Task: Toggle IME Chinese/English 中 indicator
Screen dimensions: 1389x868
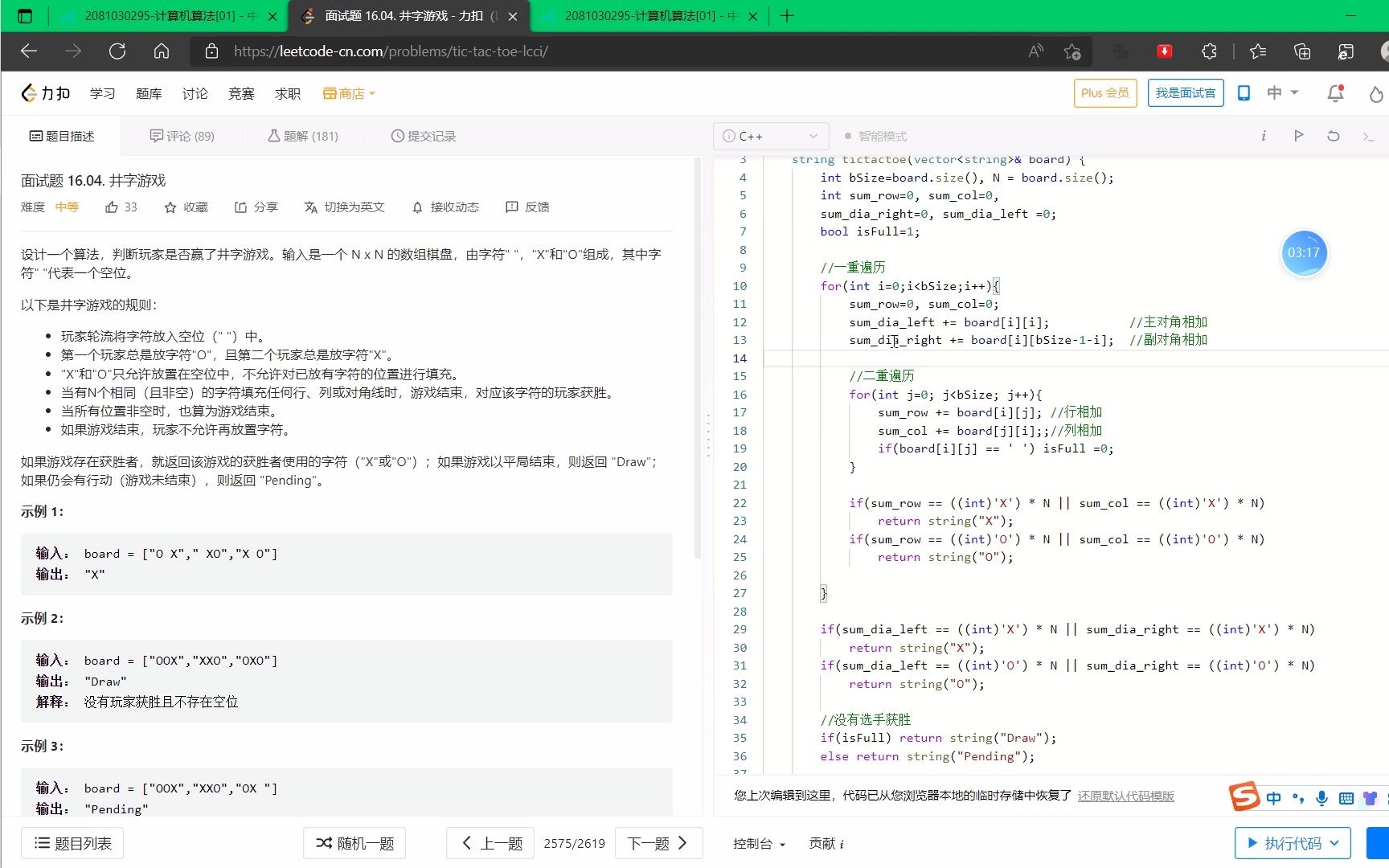Action: (x=1273, y=798)
